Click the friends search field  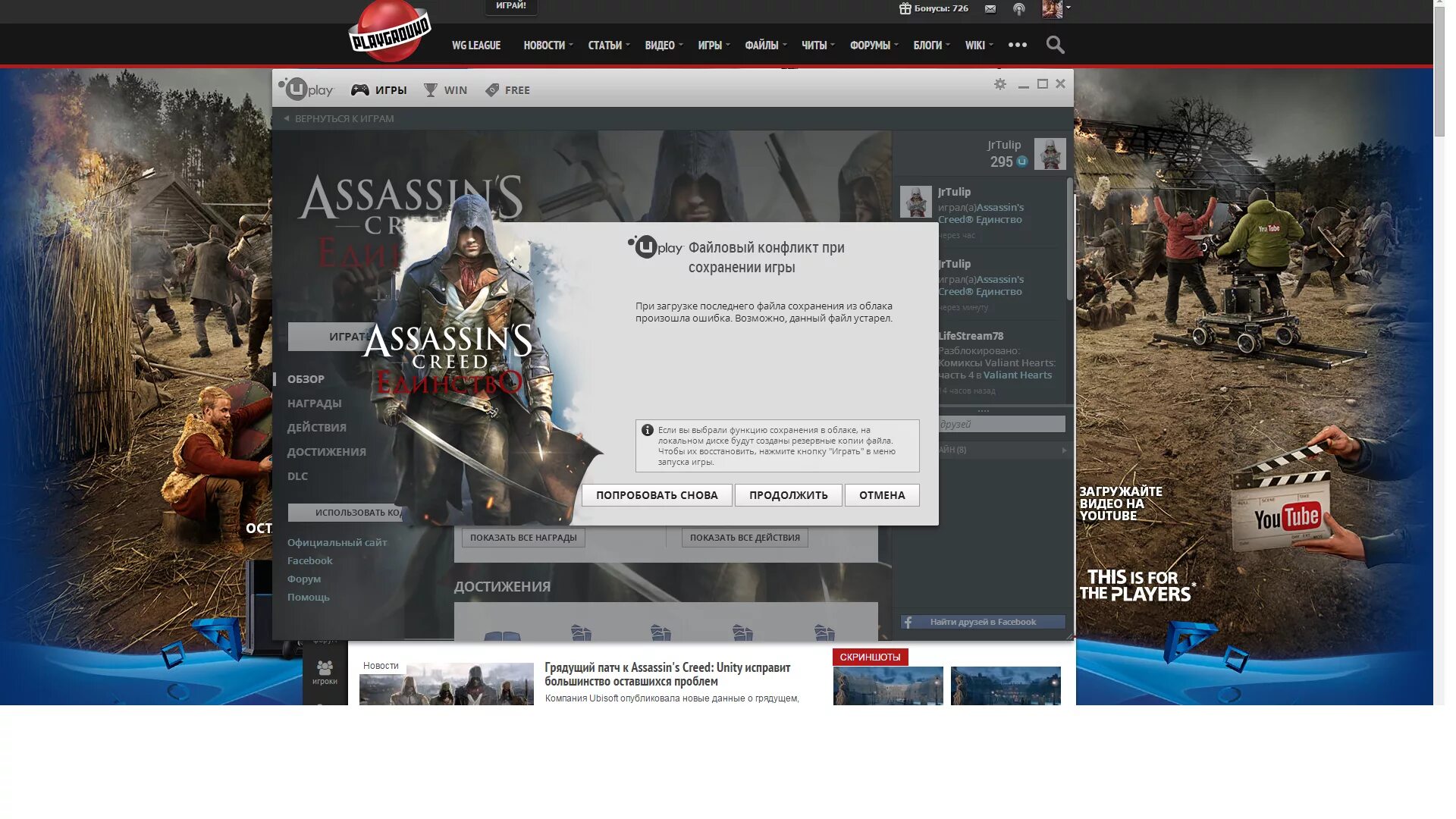coord(1001,425)
